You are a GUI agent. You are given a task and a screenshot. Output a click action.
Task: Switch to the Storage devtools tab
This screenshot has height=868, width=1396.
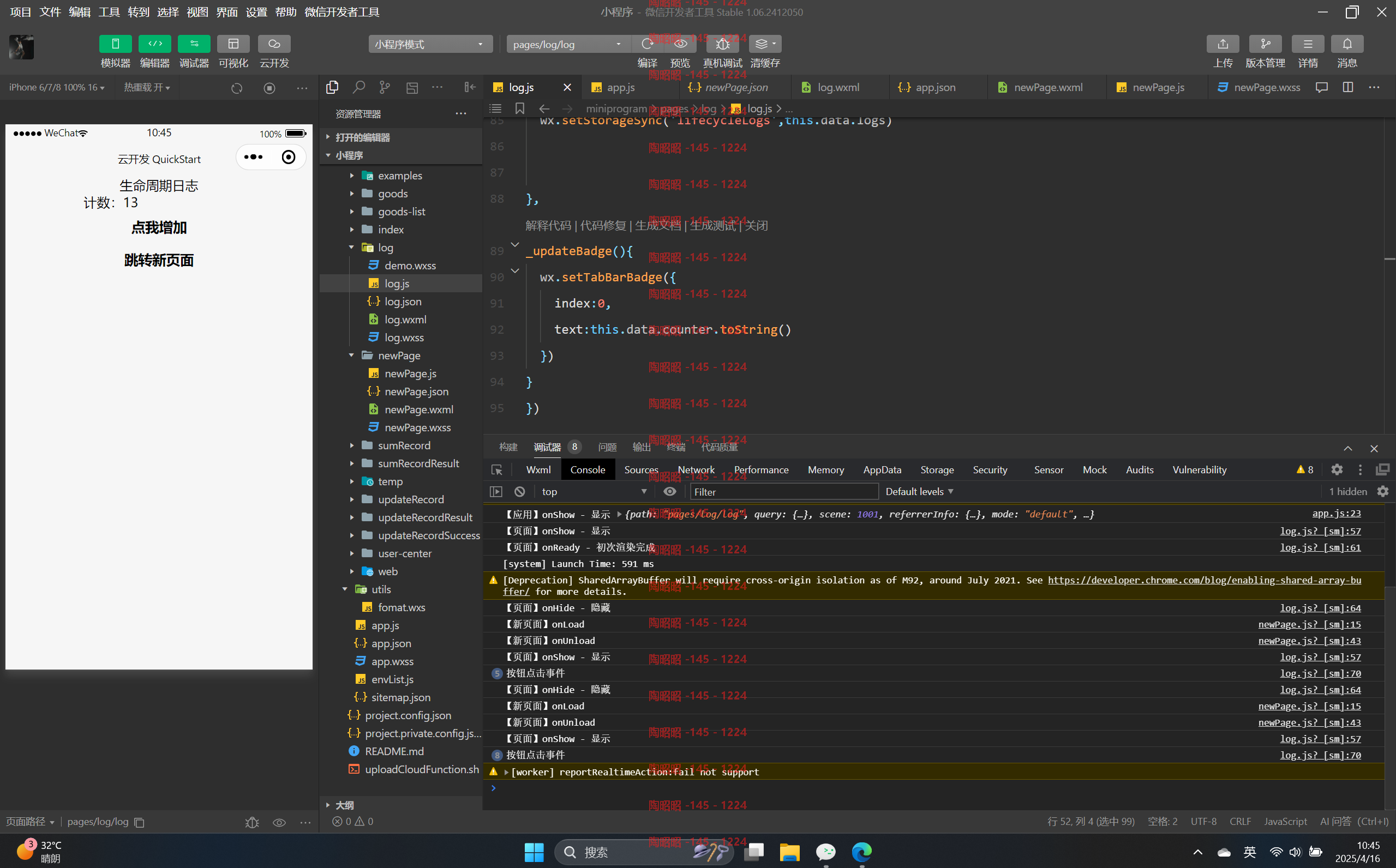[937, 469]
